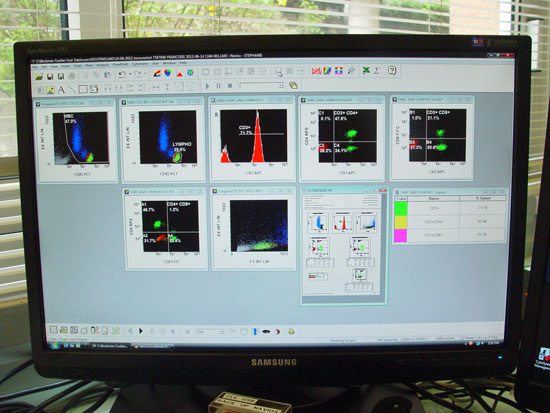Click the yellow flask icon at bottom toolbar end
Screen dimensions: 550x413
[x=291, y=331]
